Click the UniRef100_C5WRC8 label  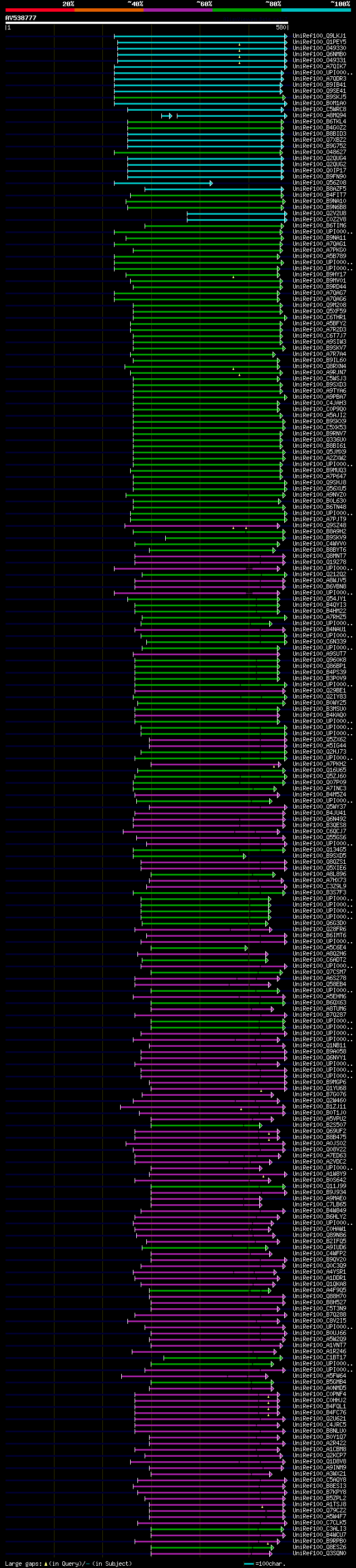tap(319, 109)
